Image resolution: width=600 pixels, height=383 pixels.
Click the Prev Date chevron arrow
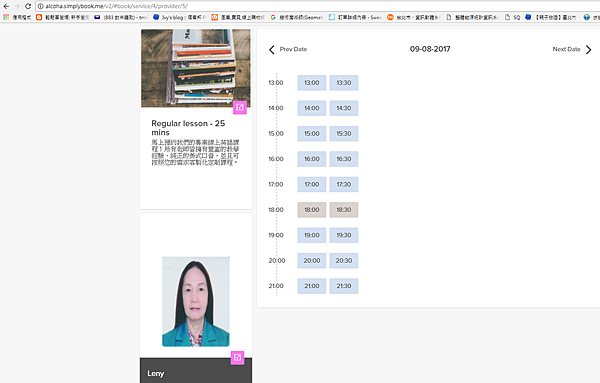coord(272,50)
